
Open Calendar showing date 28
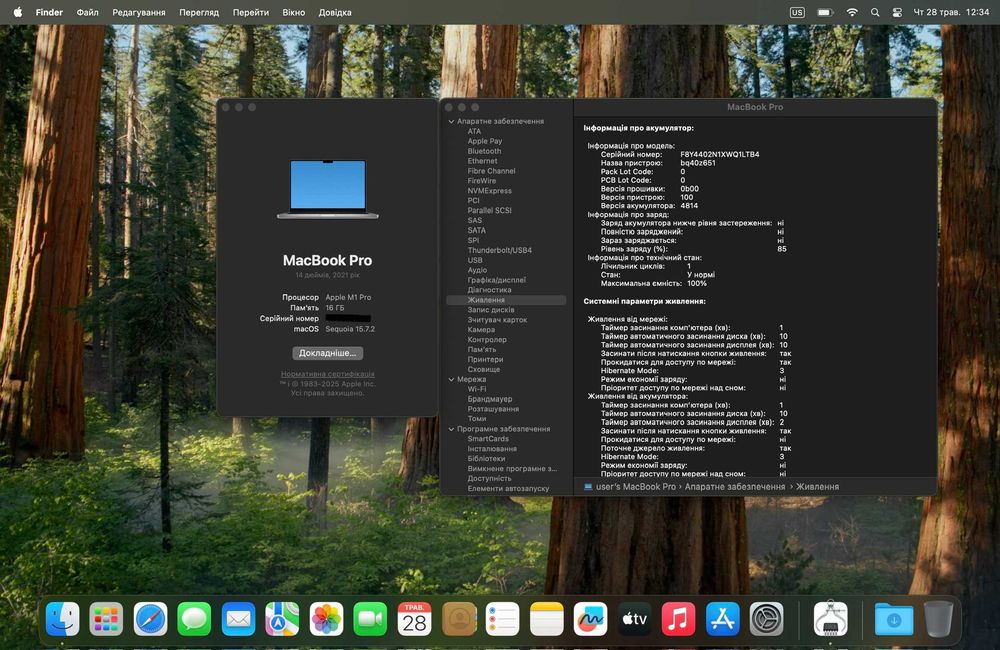tap(415, 619)
